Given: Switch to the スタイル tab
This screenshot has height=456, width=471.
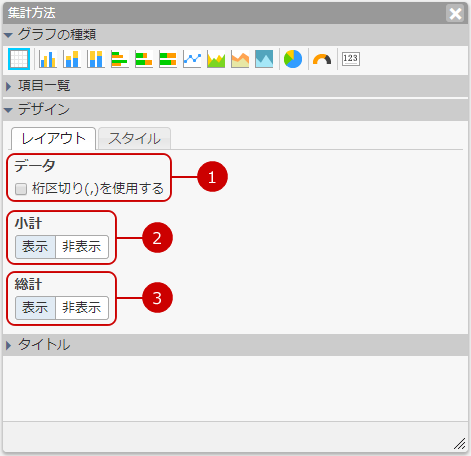Looking at the screenshot, I should click(135, 139).
